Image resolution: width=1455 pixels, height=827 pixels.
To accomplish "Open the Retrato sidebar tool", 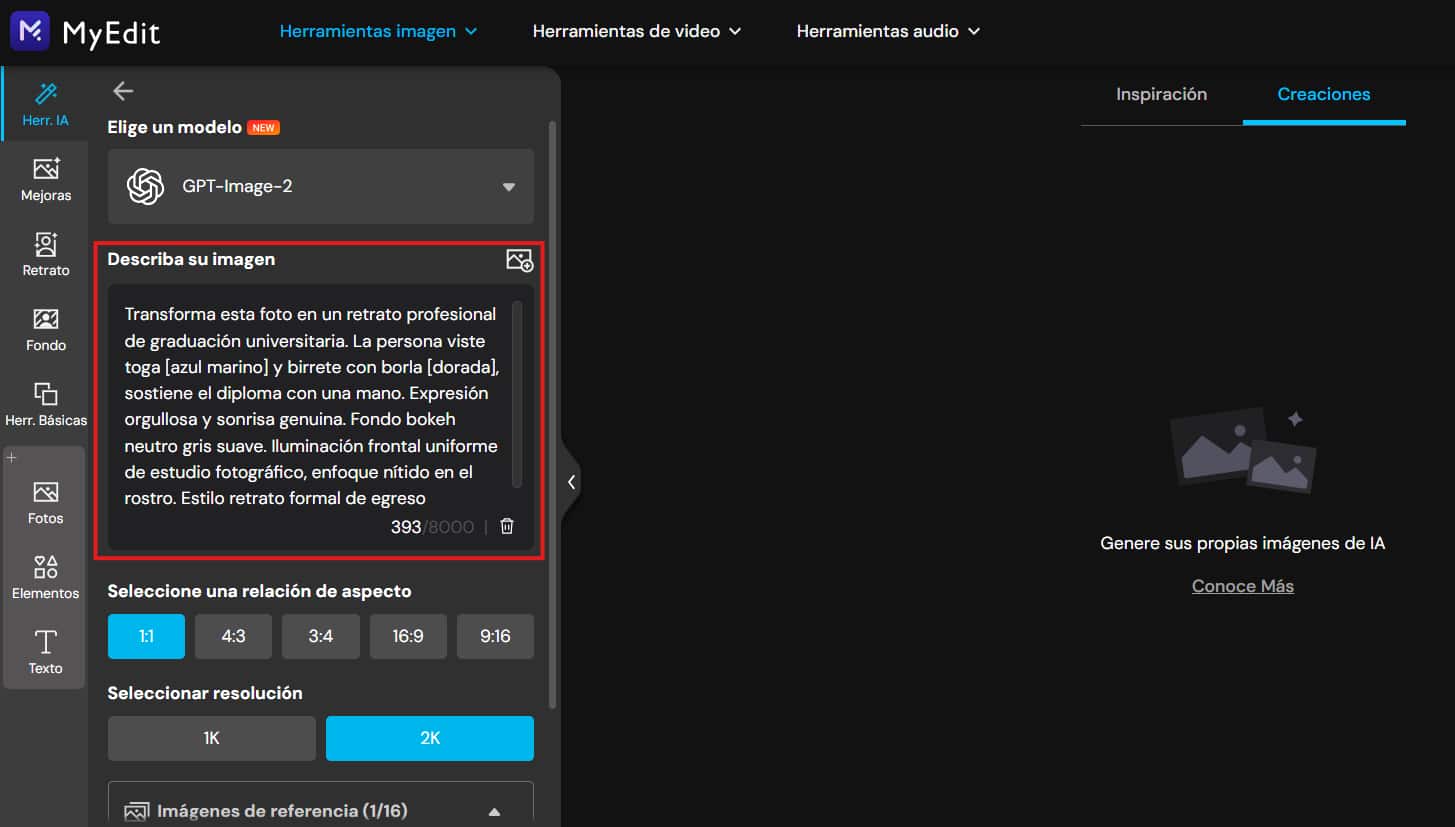I will [x=46, y=254].
